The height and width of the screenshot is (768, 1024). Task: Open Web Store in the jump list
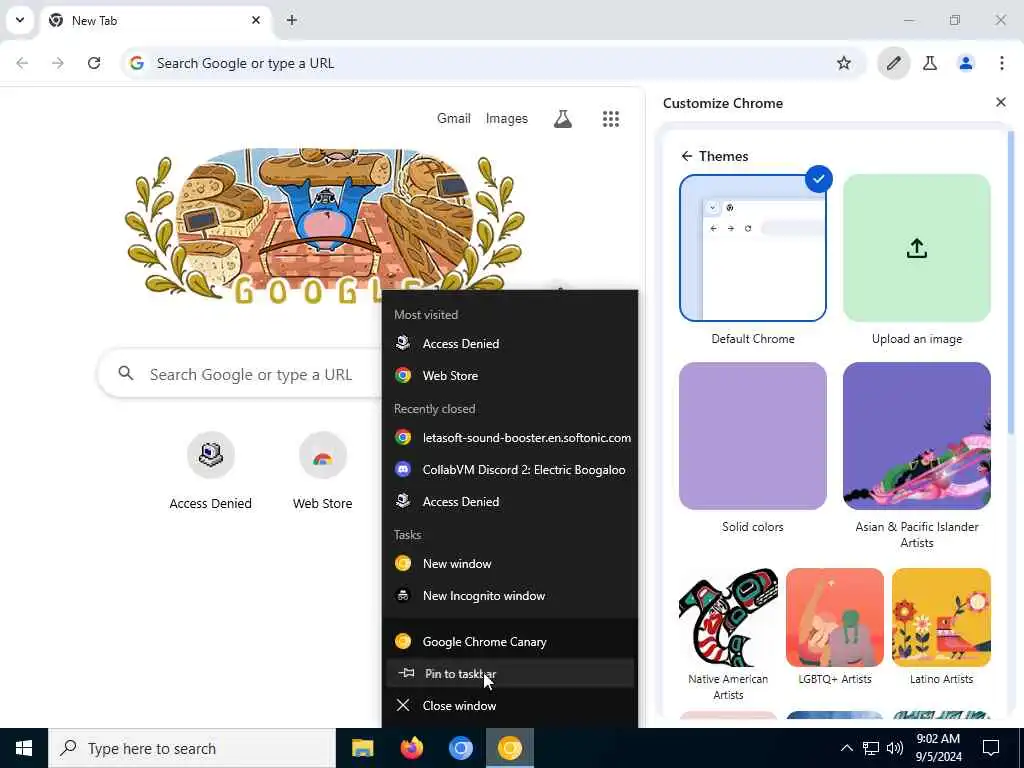click(509, 376)
